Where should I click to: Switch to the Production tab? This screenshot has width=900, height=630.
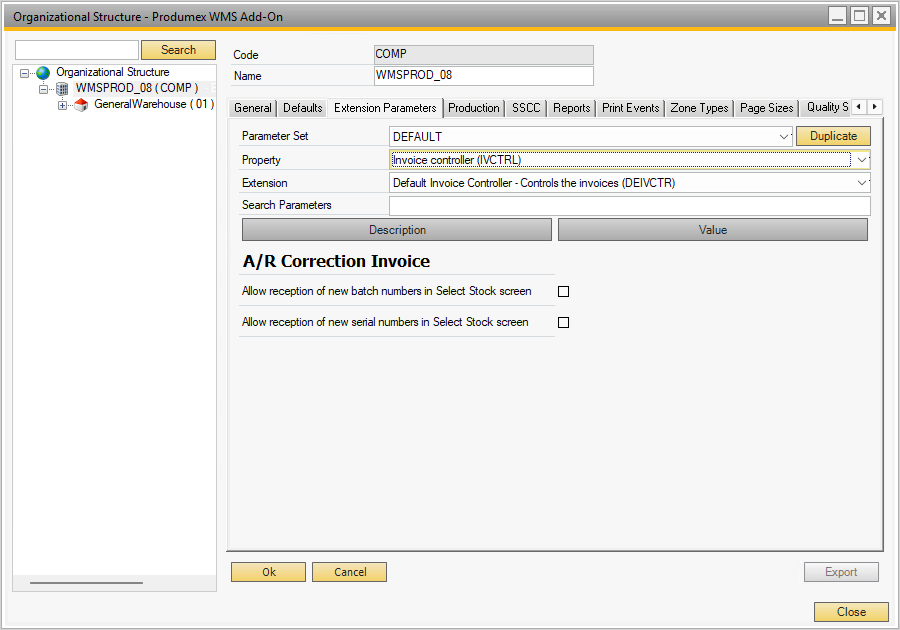(x=473, y=108)
